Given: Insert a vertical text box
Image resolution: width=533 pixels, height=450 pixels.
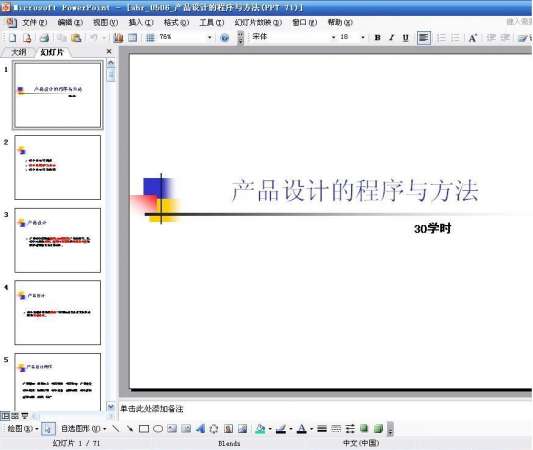Looking at the screenshot, I should point(186,429).
